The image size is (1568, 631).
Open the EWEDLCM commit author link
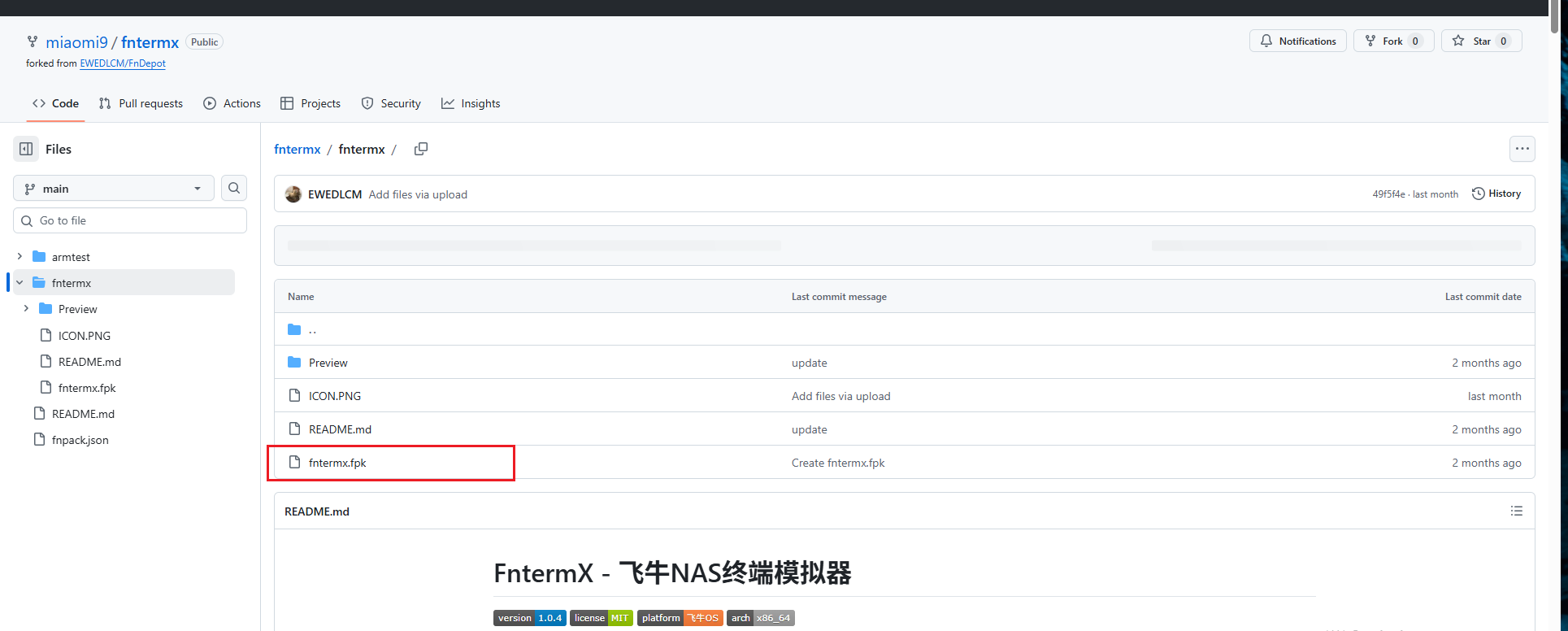pyautogui.click(x=335, y=194)
